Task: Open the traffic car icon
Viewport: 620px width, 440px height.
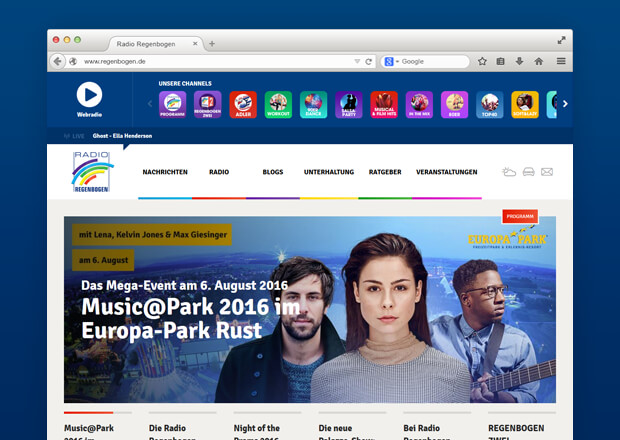Action: pyautogui.click(x=529, y=172)
